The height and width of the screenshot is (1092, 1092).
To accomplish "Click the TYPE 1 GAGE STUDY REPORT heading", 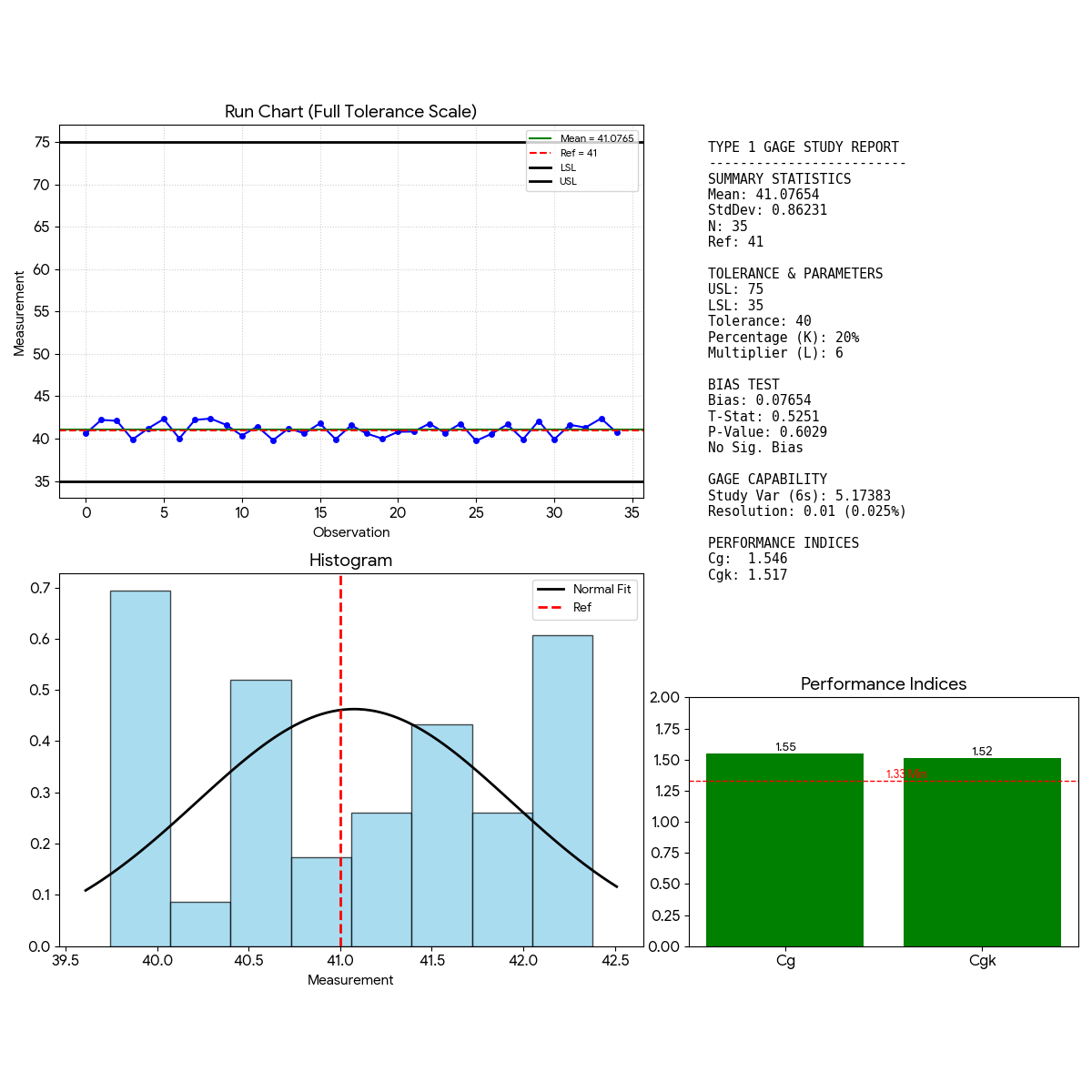I will (804, 147).
